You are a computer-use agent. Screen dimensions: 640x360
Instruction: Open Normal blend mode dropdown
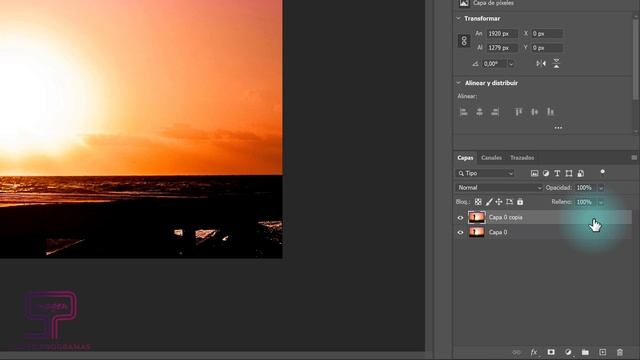pos(499,188)
